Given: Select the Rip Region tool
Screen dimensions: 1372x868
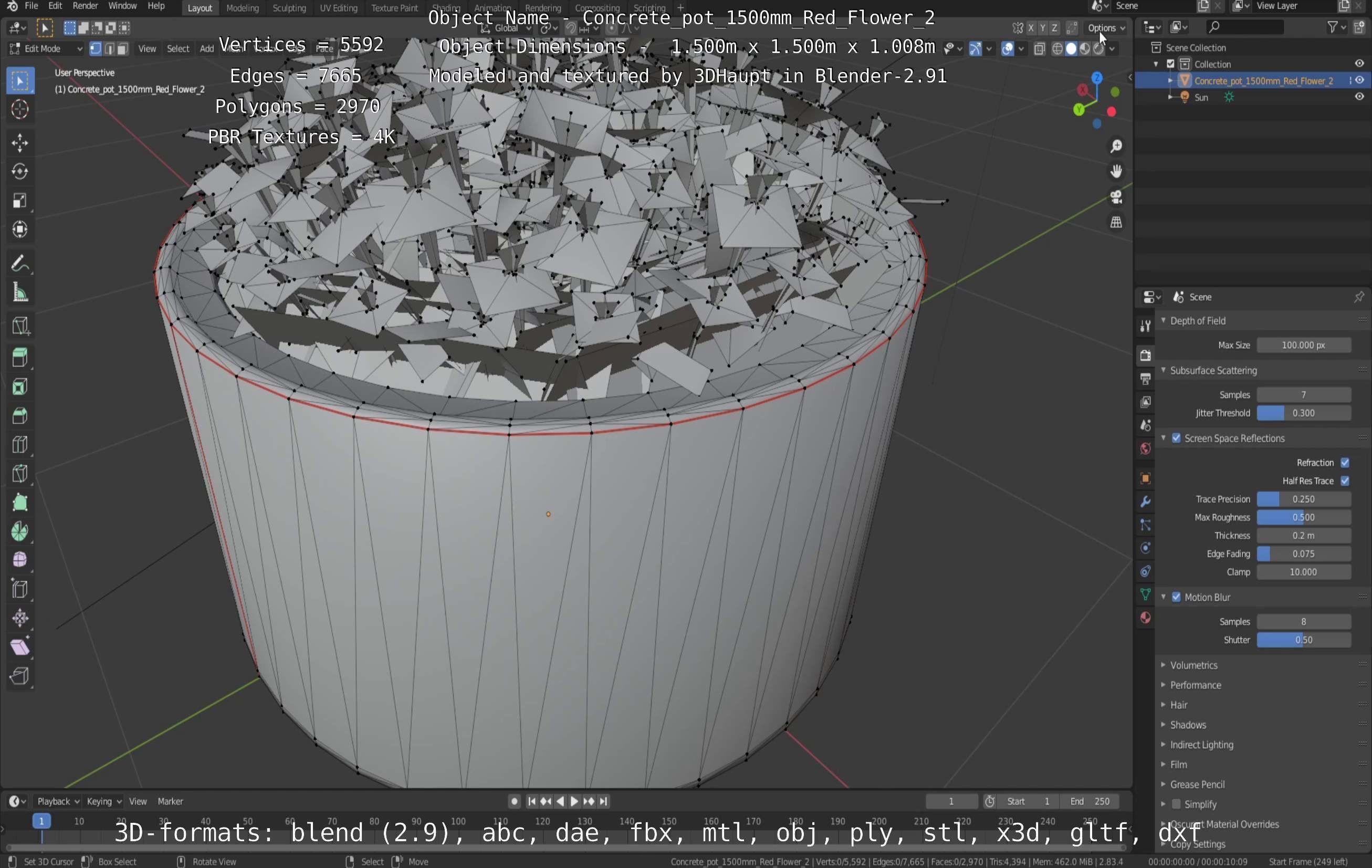Looking at the screenshot, I should [x=20, y=676].
